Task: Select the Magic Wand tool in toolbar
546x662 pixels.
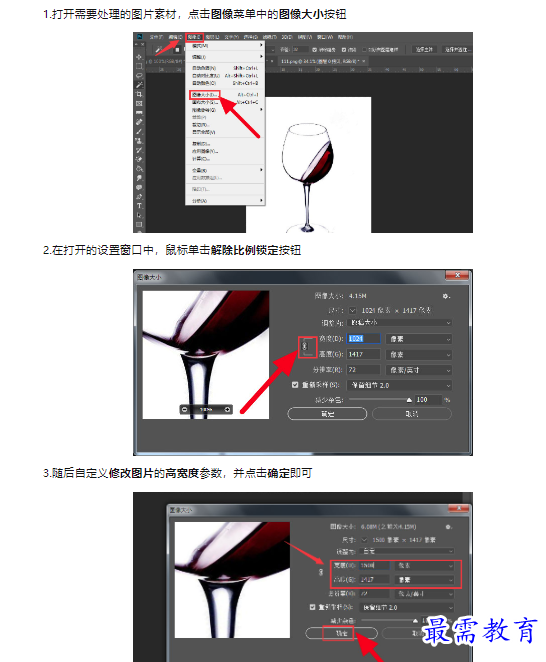Action: 139,84
